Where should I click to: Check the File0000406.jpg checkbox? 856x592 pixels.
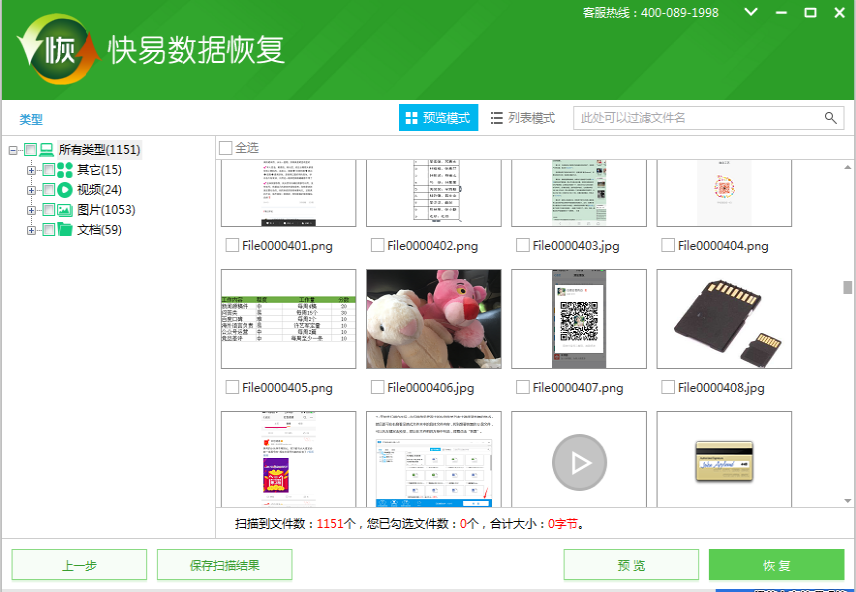pos(378,387)
